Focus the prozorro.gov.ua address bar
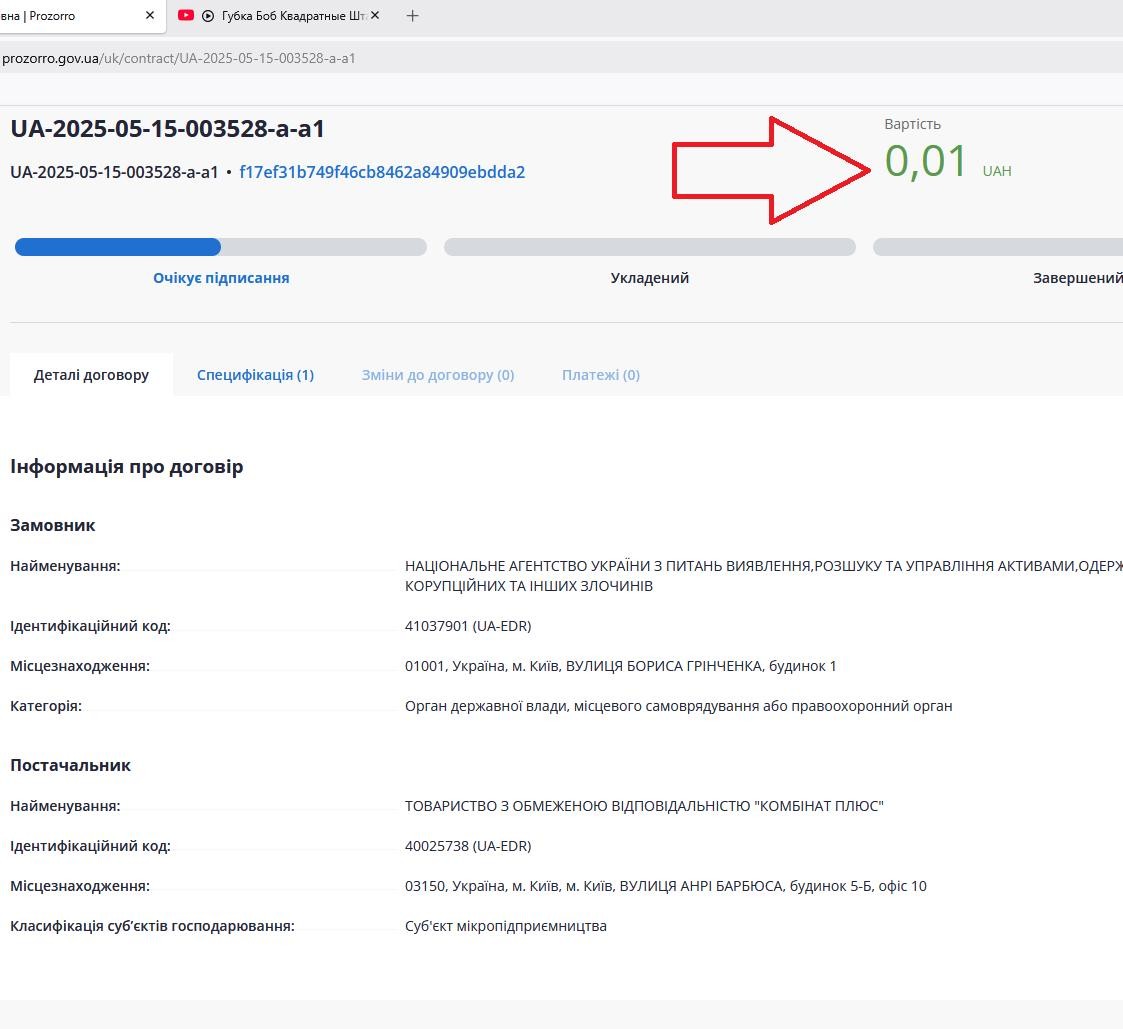Image resolution: width=1123 pixels, height=1029 pixels. (562, 58)
